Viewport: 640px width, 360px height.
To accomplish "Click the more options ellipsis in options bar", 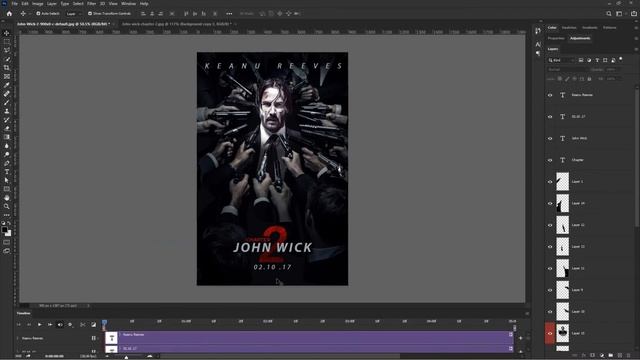I will [229, 13].
